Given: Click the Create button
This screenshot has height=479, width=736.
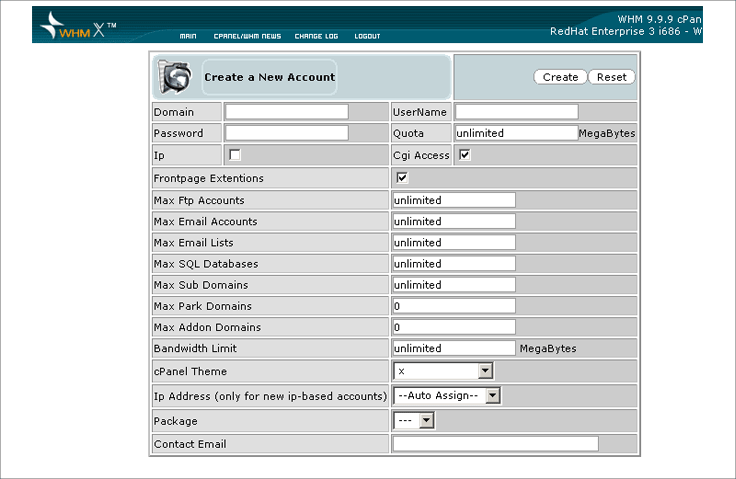Looking at the screenshot, I should 560,77.
